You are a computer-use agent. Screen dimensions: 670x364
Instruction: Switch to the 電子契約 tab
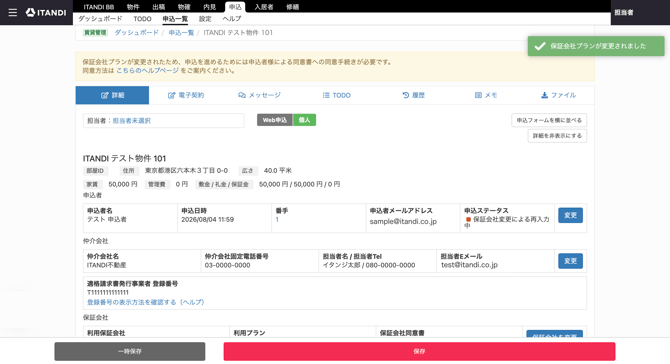[186, 95]
